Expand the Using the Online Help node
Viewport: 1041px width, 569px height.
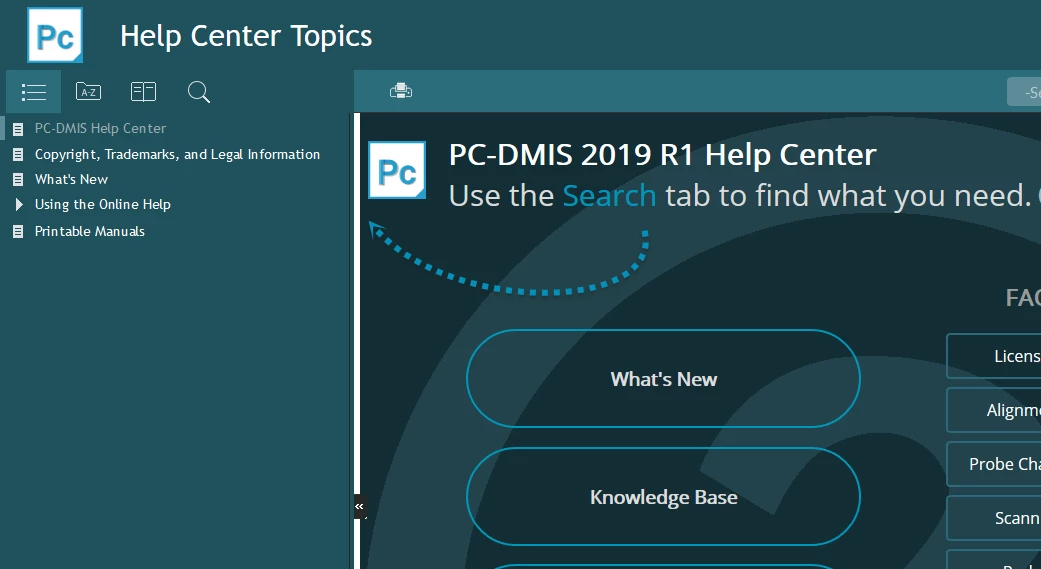19,204
